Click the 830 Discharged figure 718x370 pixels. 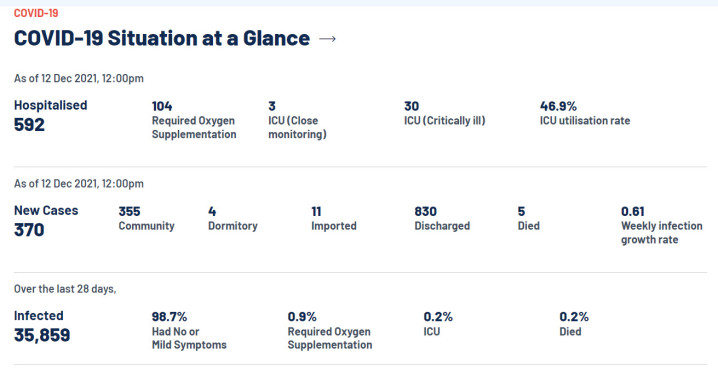tap(442, 218)
